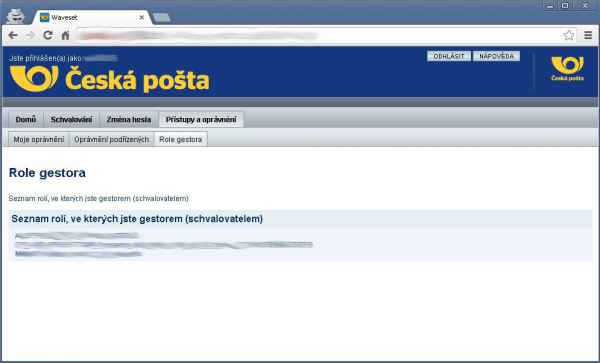
Task: Click the 'Jste přihlášen(a) jako' text
Action: tap(46, 58)
